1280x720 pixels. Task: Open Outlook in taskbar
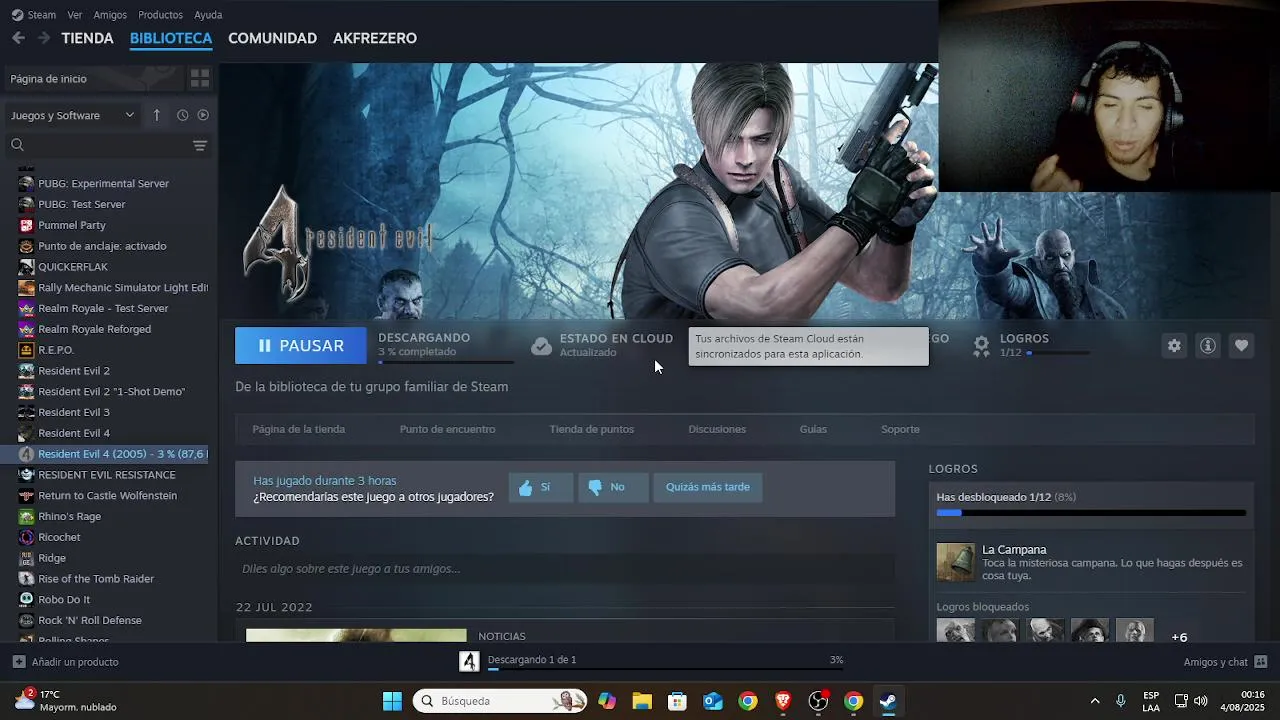tap(713, 701)
